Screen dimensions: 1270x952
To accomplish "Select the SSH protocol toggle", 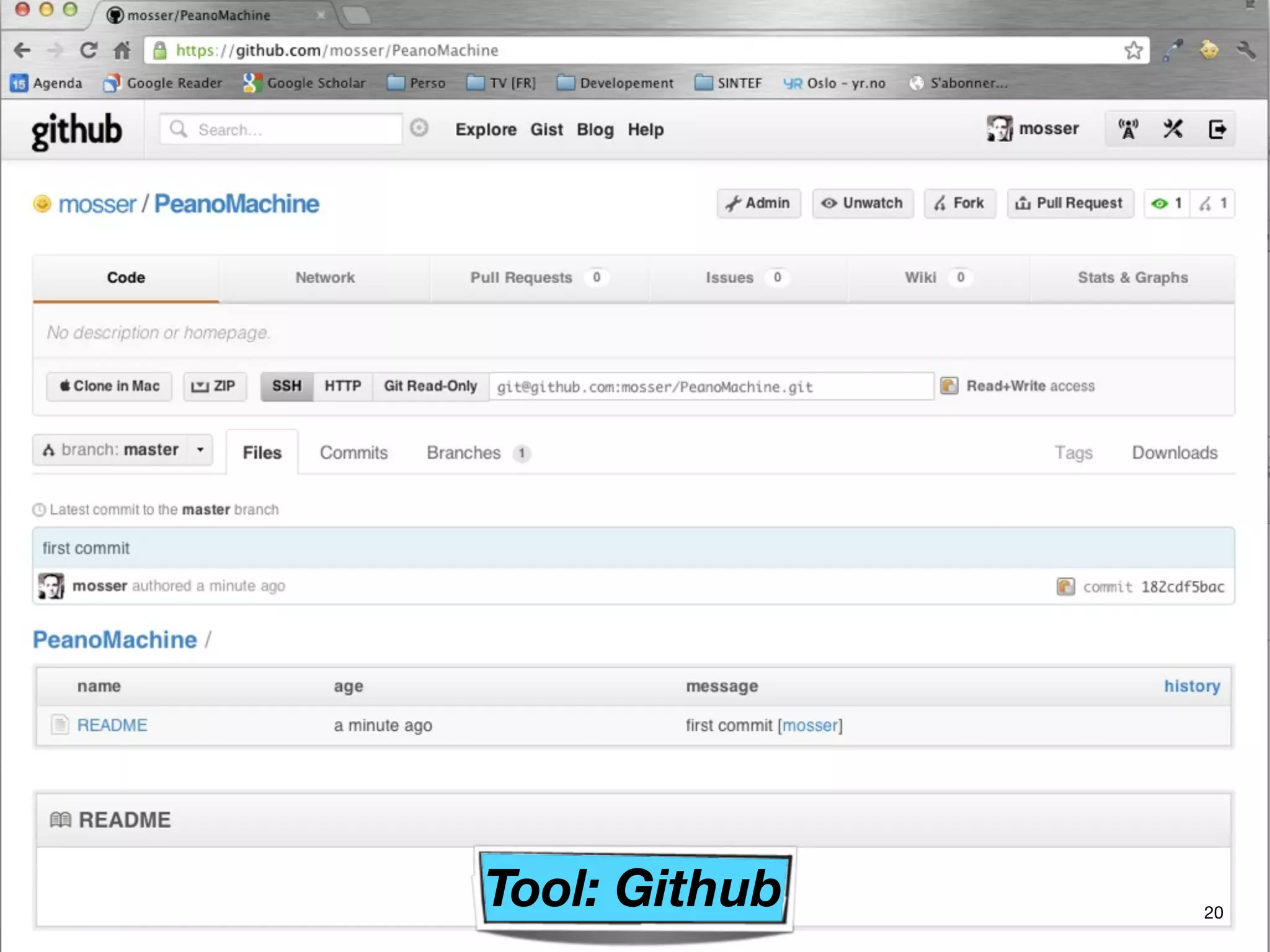I will (x=286, y=386).
